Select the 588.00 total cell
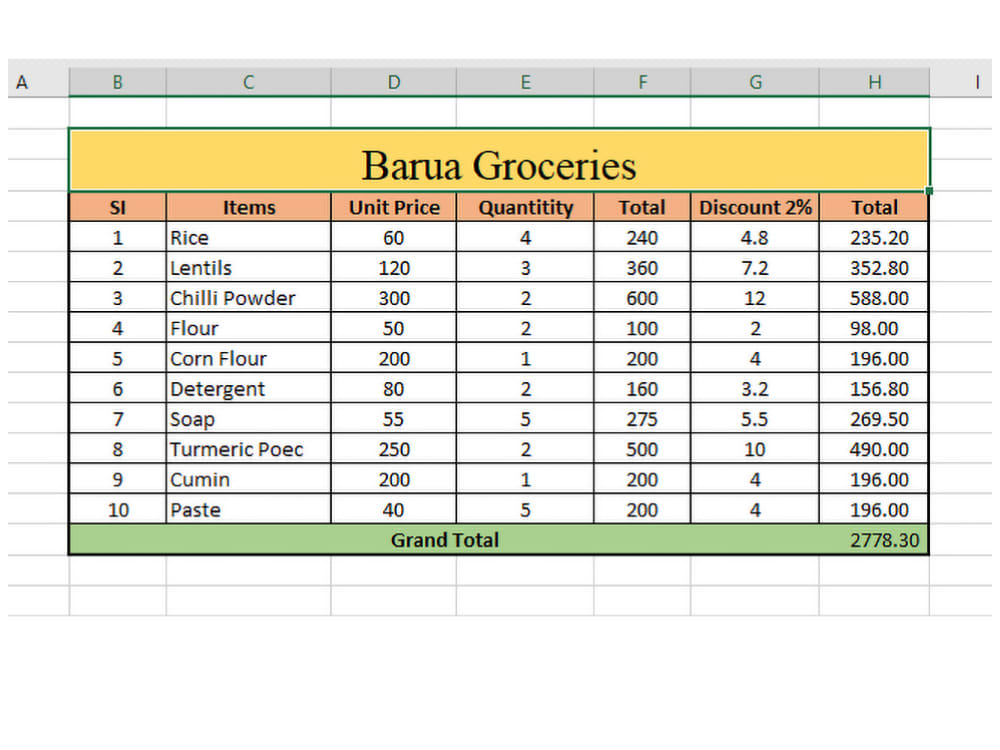 [x=874, y=298]
